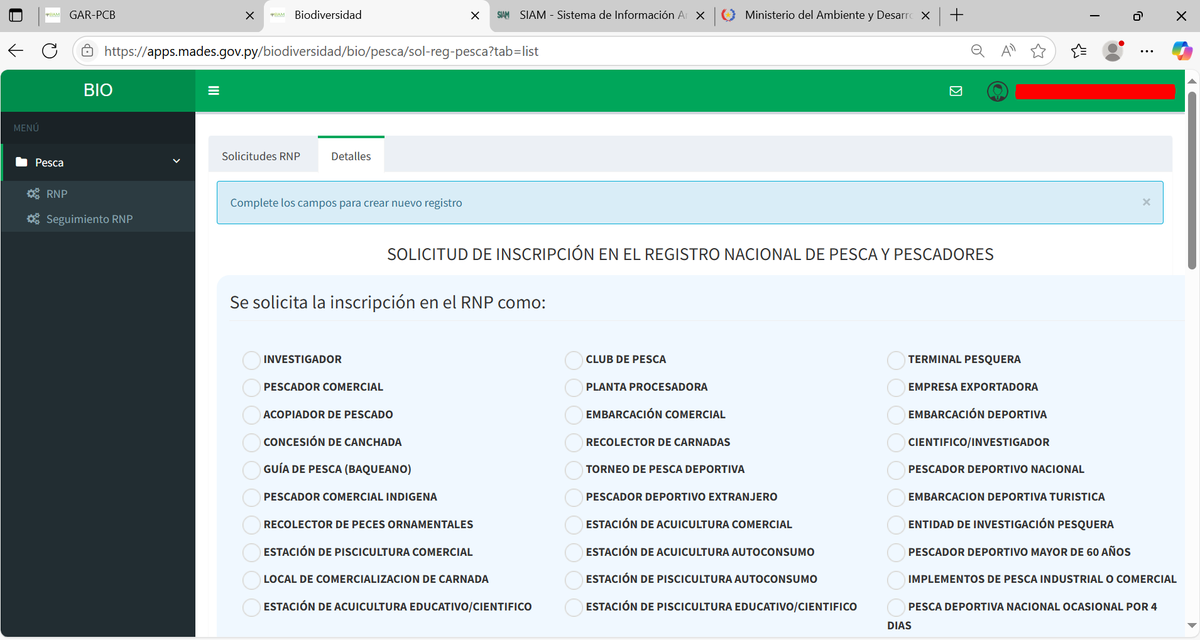Open the tab actions menu at top left

16,16
